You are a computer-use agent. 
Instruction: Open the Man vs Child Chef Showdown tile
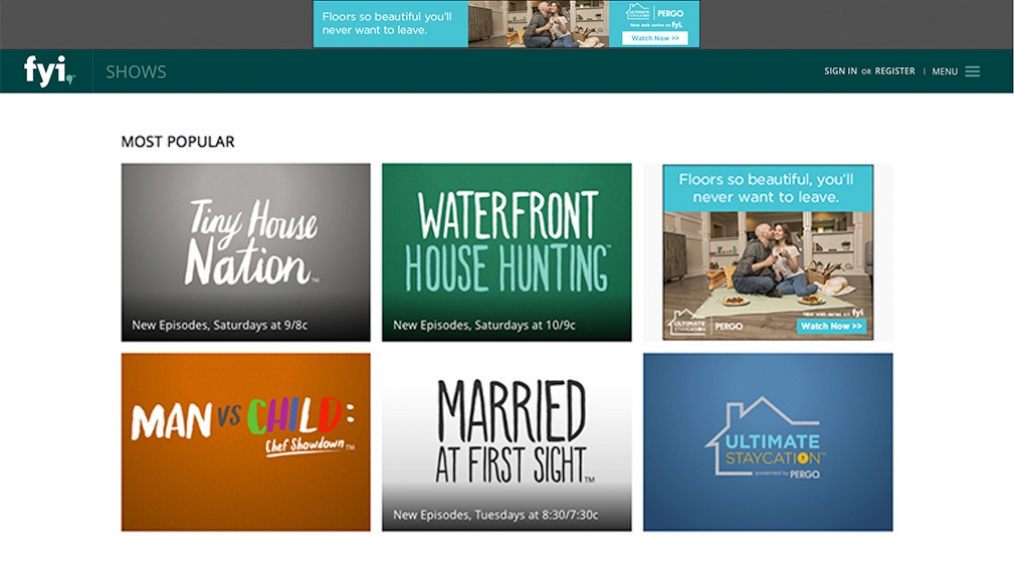246,442
